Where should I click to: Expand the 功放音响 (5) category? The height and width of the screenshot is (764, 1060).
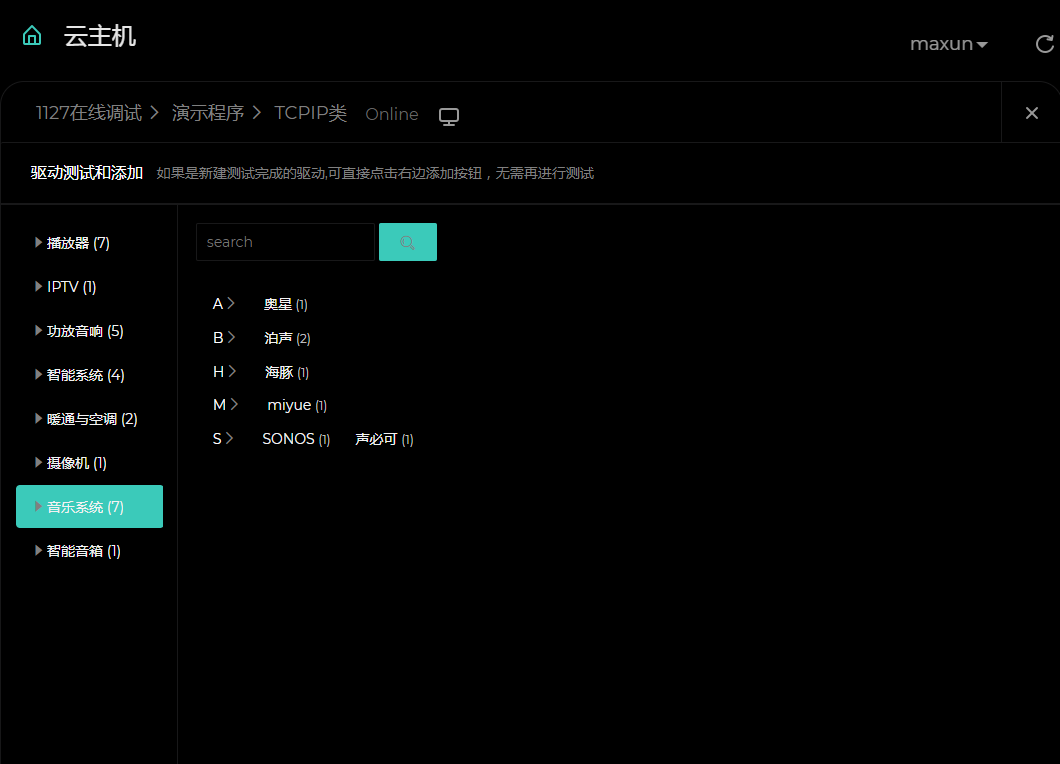point(79,331)
